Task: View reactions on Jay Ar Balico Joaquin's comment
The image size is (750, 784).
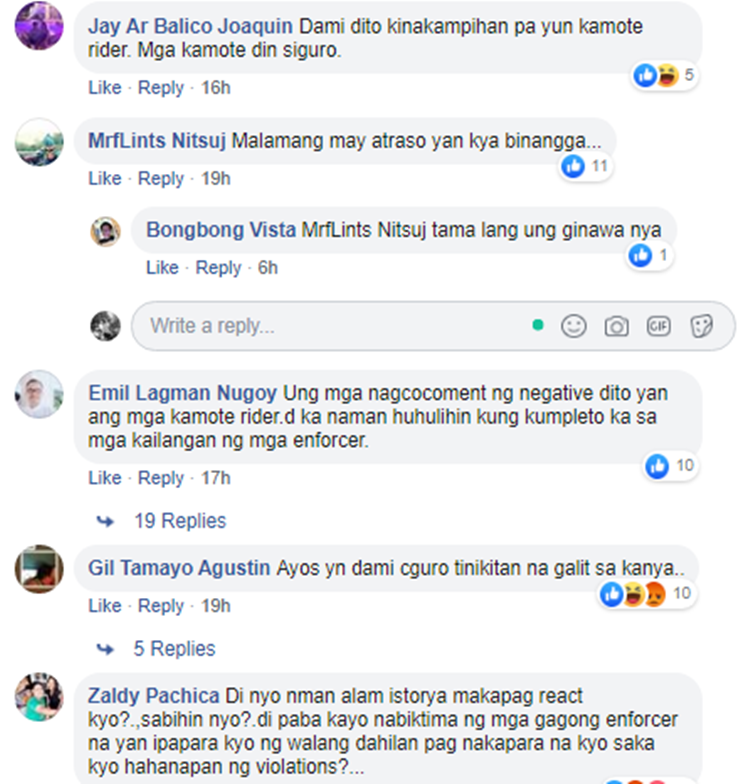Action: click(664, 76)
